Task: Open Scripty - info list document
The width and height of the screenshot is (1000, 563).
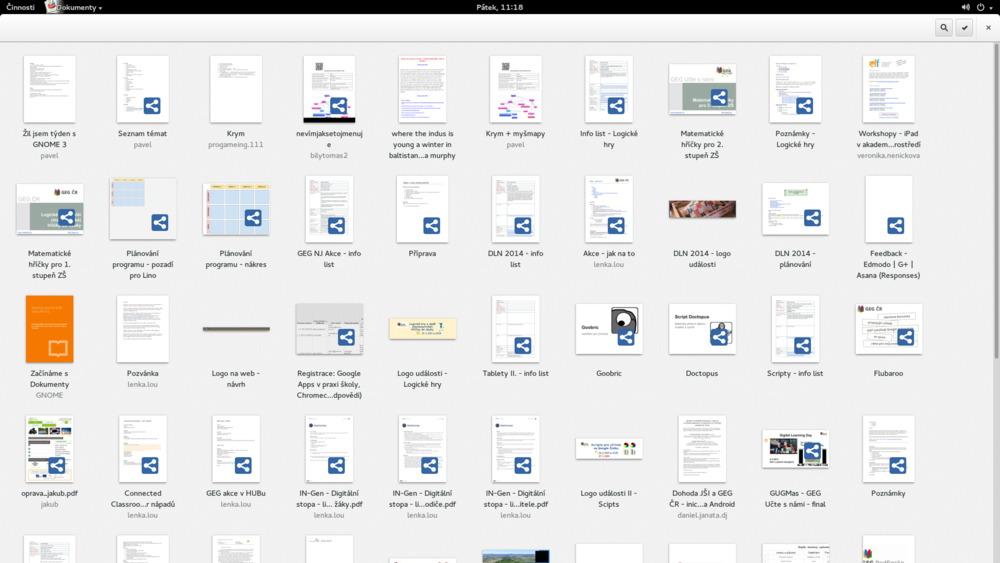Action: pyautogui.click(x=795, y=329)
